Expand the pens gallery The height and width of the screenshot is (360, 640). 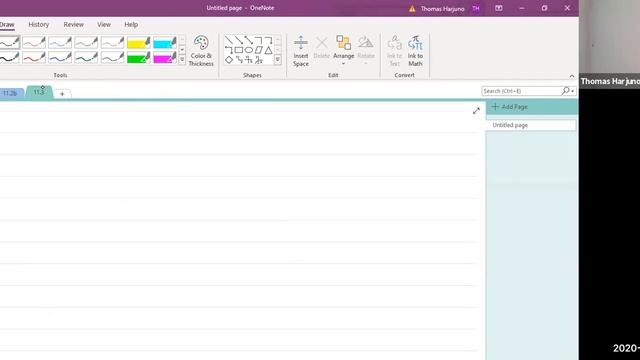tap(182, 60)
